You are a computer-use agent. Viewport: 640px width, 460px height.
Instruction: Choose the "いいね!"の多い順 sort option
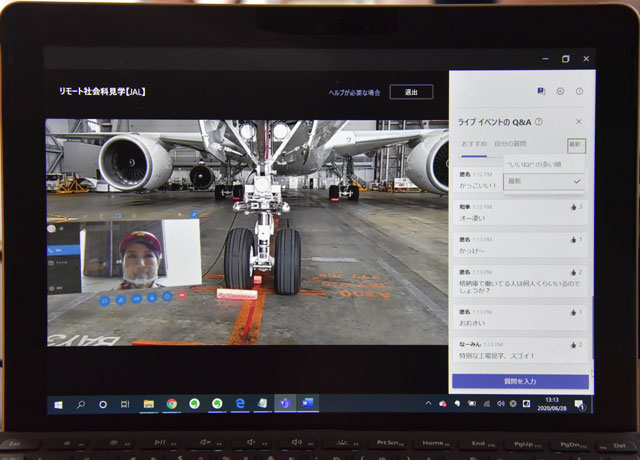pyautogui.click(x=535, y=163)
